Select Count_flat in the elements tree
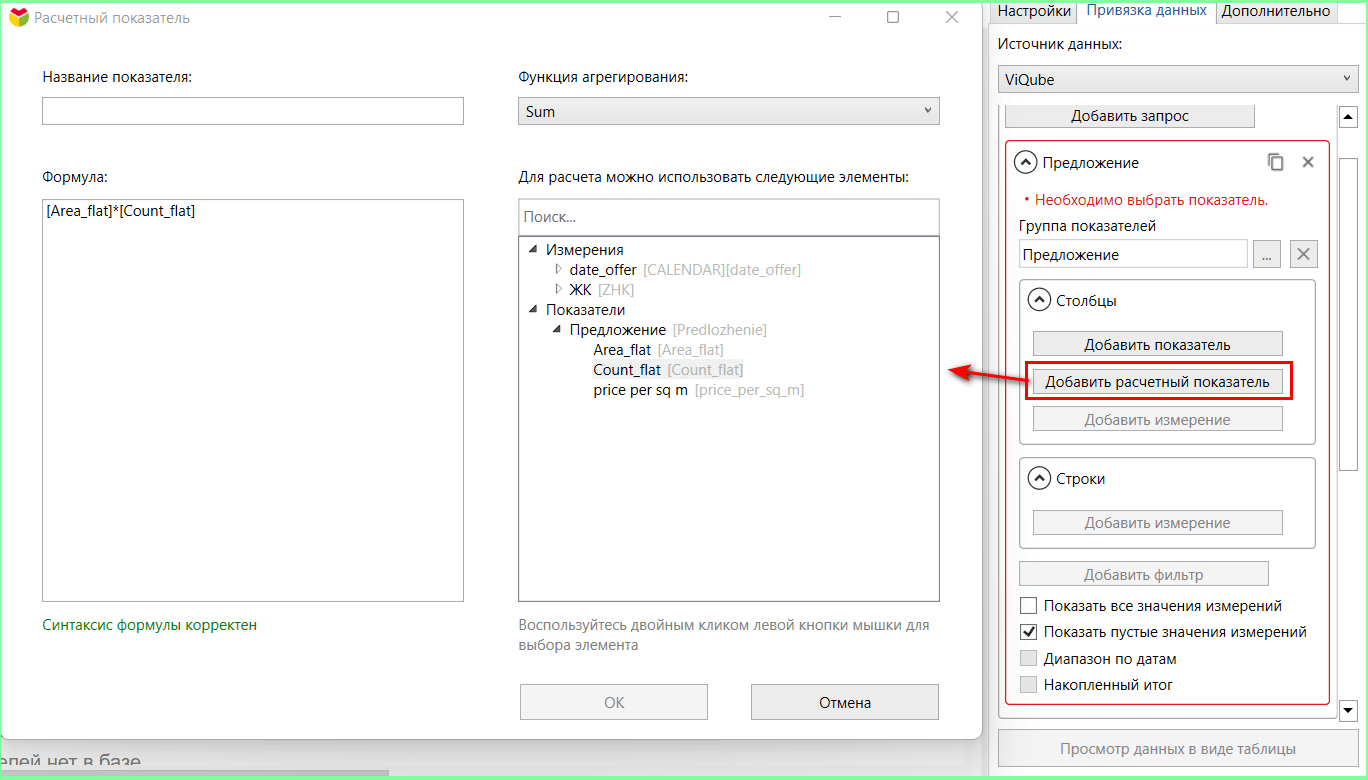This screenshot has height=780, width=1368. [668, 370]
